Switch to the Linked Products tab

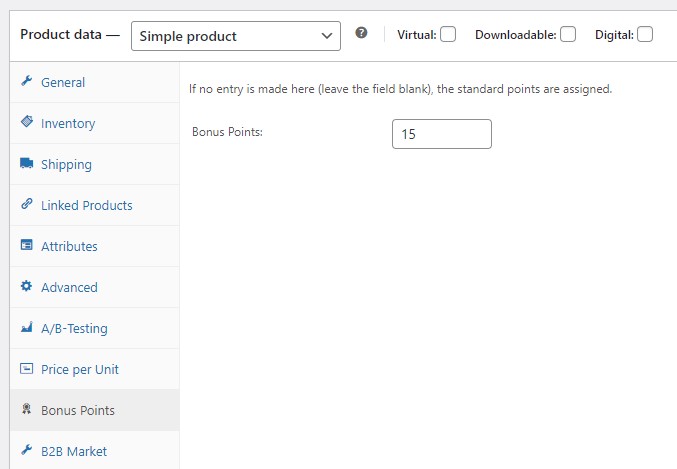point(86,205)
